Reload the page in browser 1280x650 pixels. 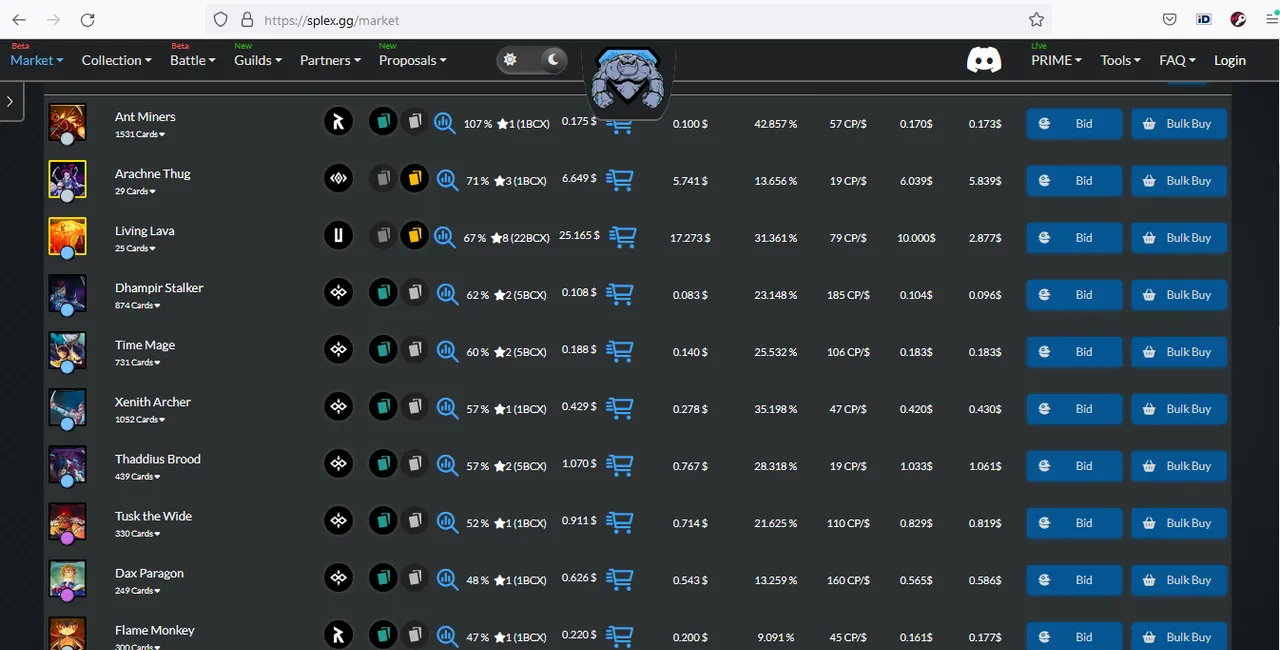tap(87, 20)
